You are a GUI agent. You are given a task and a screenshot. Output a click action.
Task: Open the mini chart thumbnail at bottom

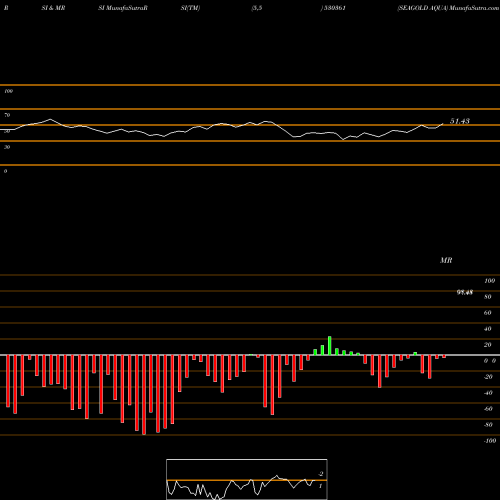(247, 479)
